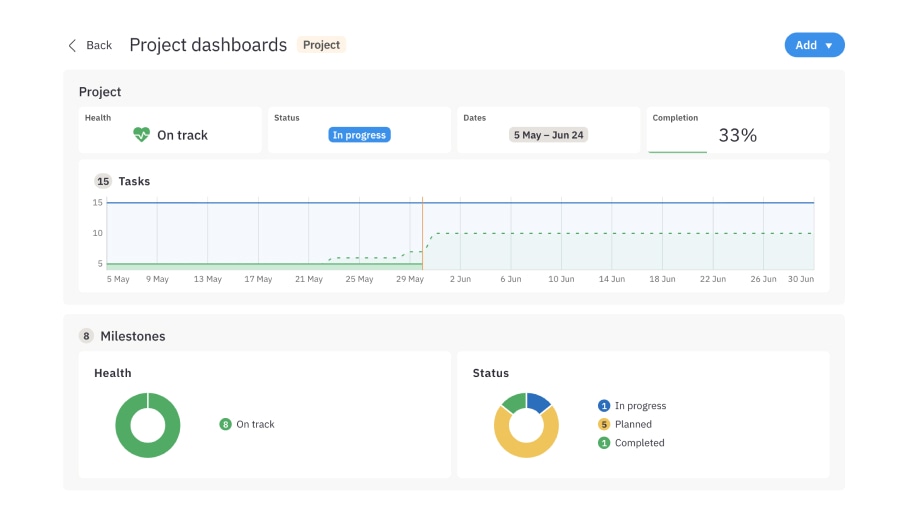Screen dimensions: 910x520
Task: Open the Add dropdown button
Action: tap(814, 45)
